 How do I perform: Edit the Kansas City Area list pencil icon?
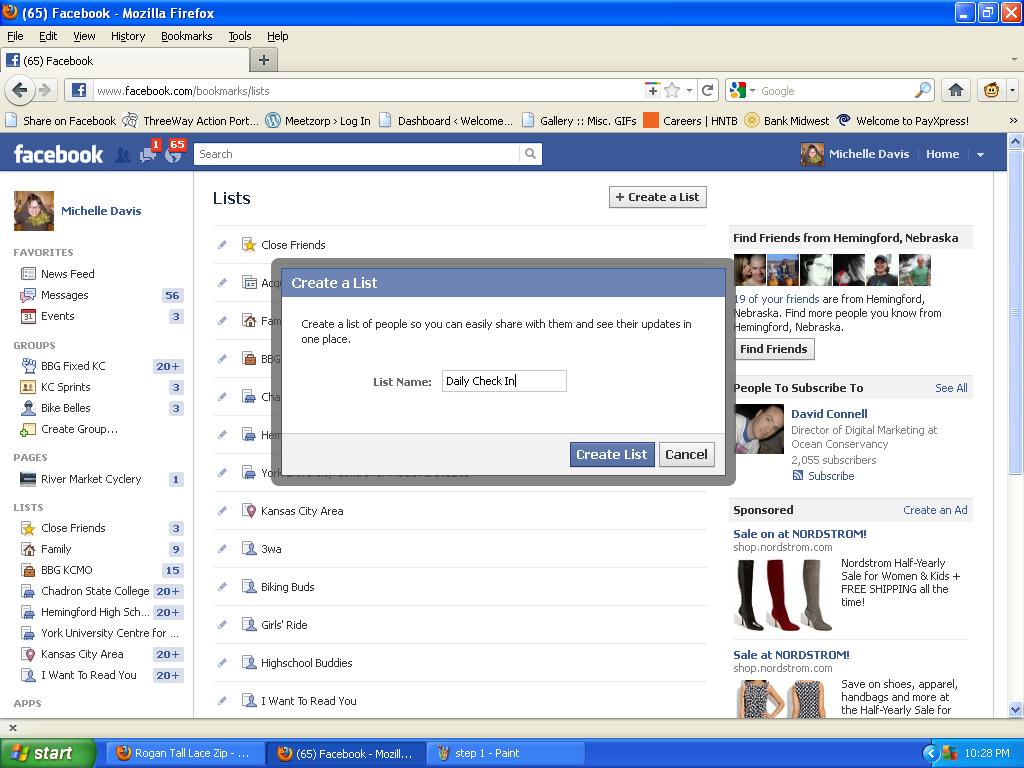tap(223, 511)
